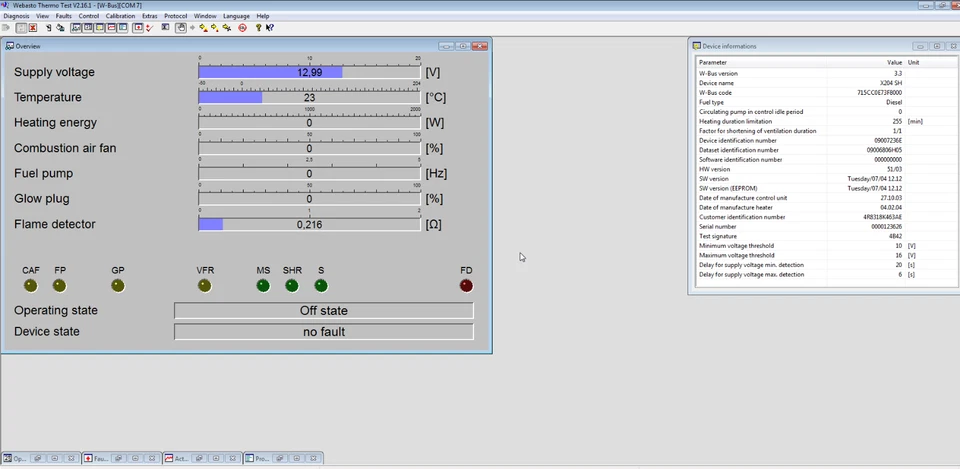Open the Protocol menu

click(x=176, y=16)
